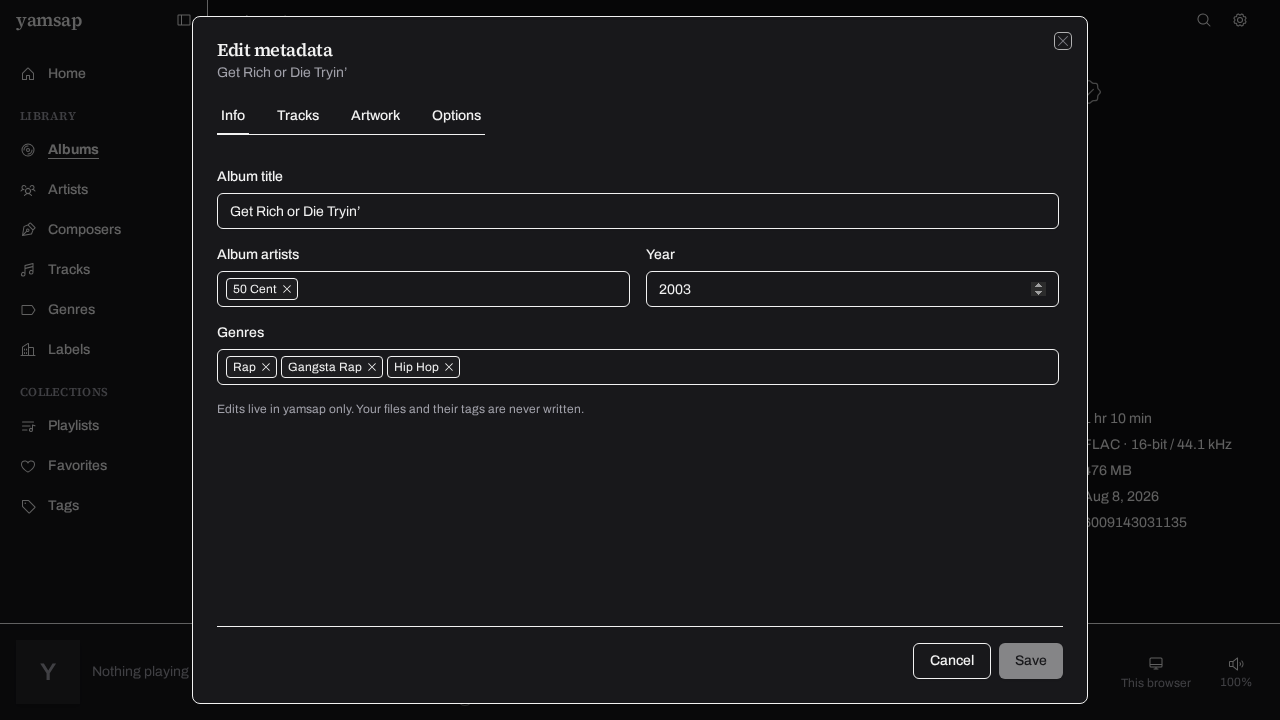Click the Album title input field
This screenshot has height=720, width=1280.
coord(638,211)
